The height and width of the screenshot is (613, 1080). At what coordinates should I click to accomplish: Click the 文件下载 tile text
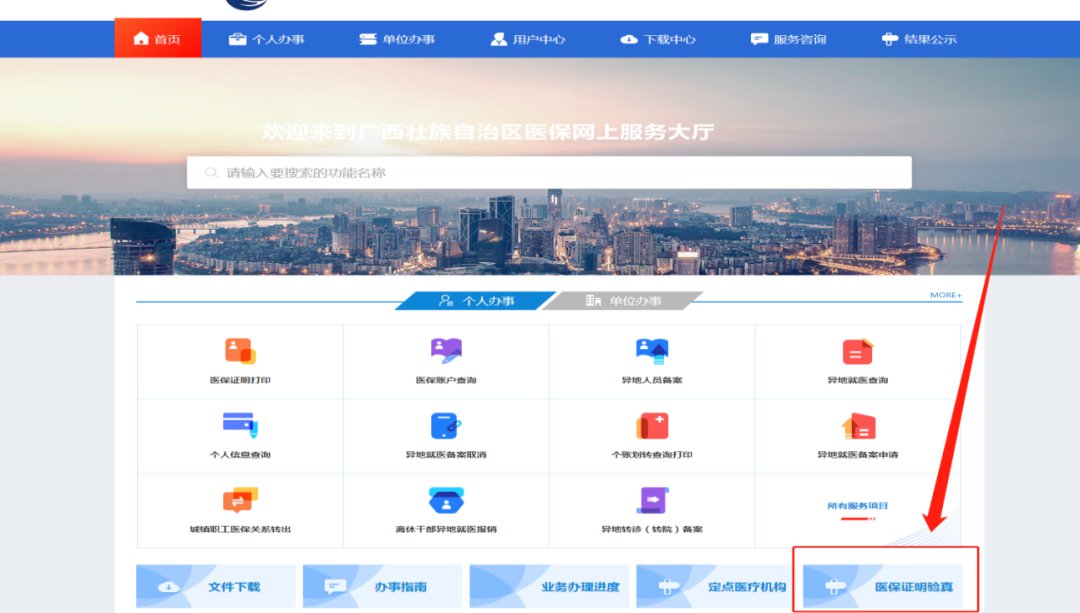[x=234, y=587]
